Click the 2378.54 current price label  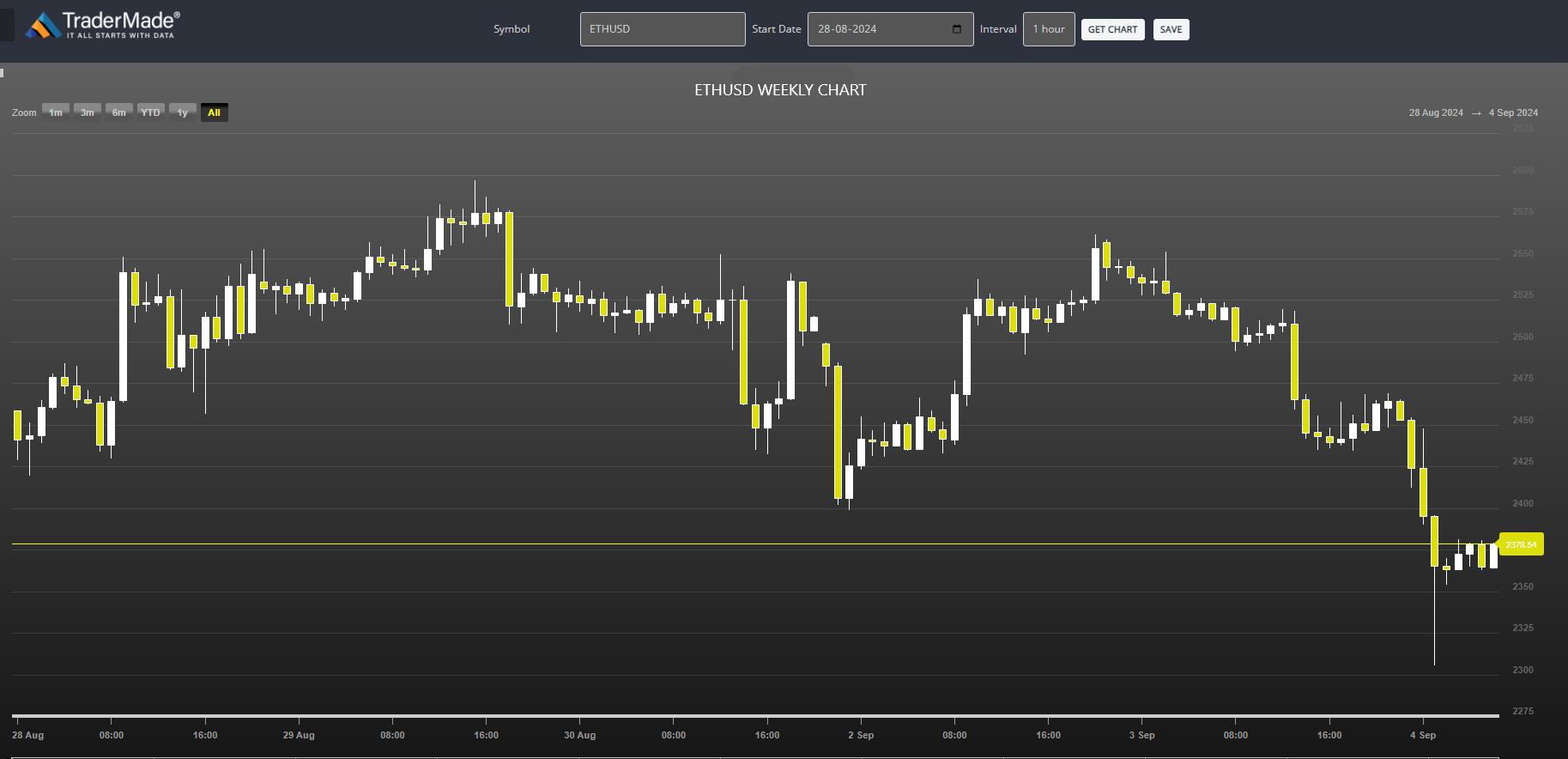(x=1521, y=544)
